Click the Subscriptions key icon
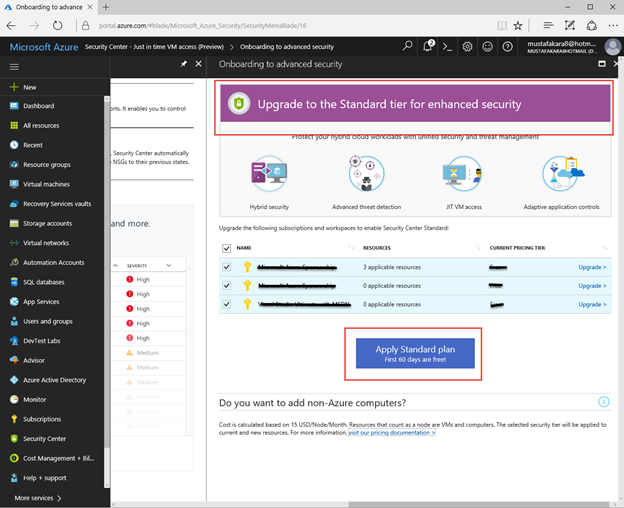 coord(14,419)
